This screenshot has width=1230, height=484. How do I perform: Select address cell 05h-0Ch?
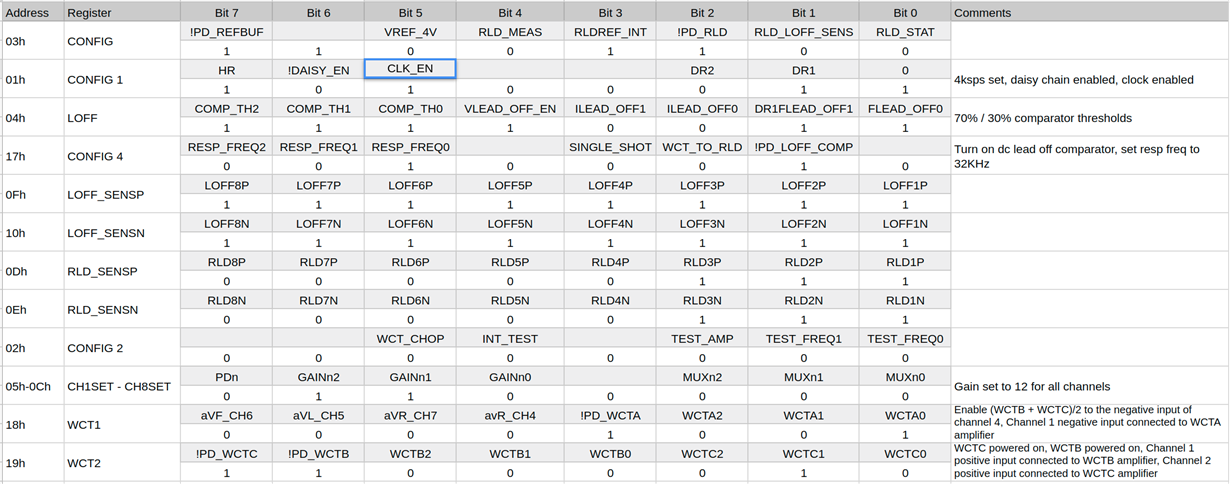32,386
